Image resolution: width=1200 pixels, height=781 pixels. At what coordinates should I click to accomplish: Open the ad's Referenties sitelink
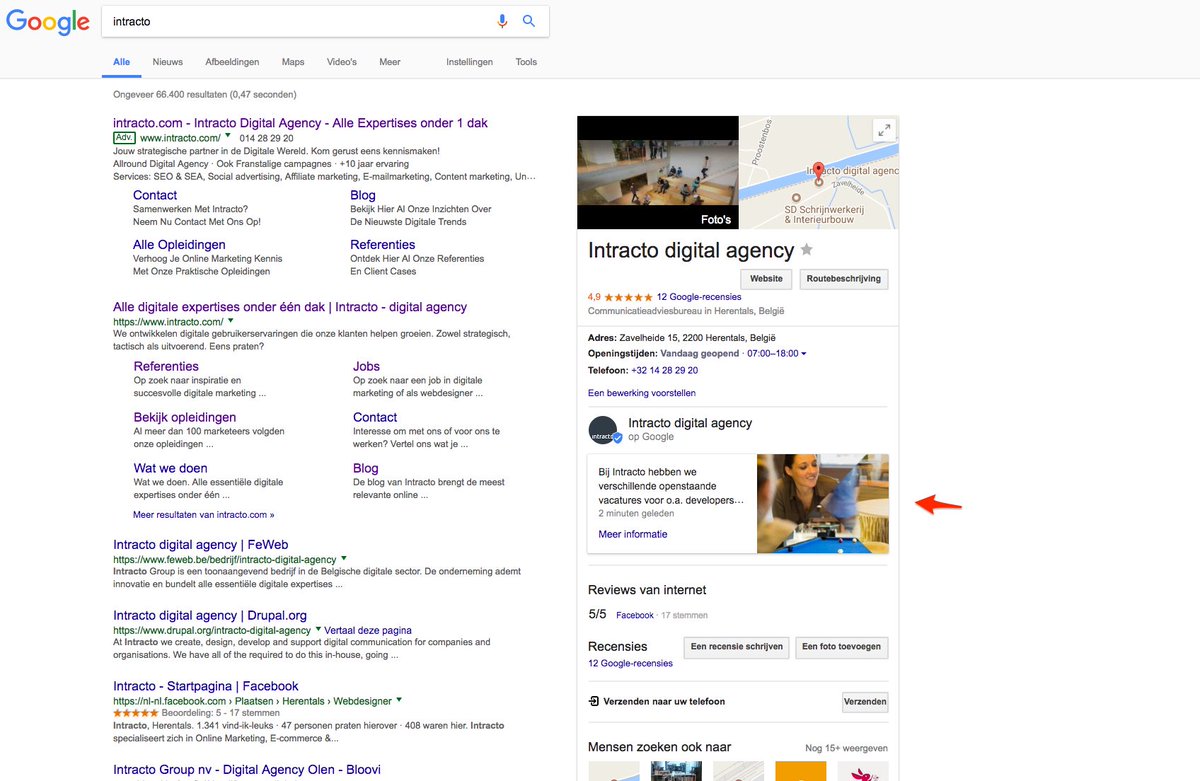(x=382, y=244)
